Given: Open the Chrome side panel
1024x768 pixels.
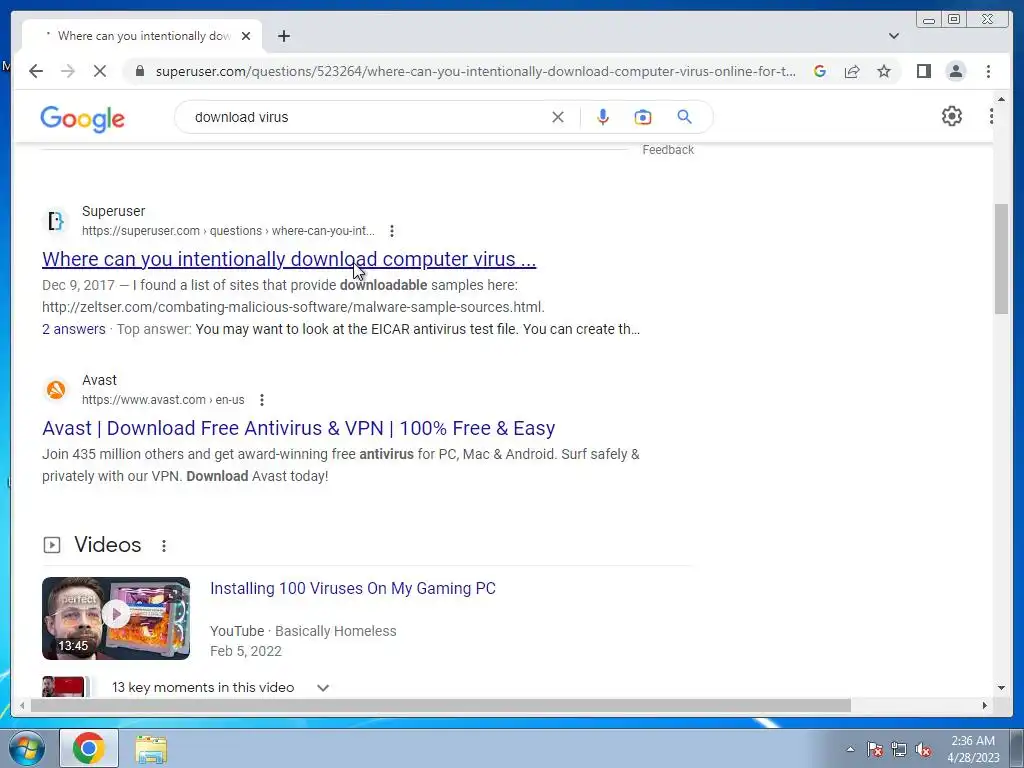Looking at the screenshot, I should coord(923,71).
